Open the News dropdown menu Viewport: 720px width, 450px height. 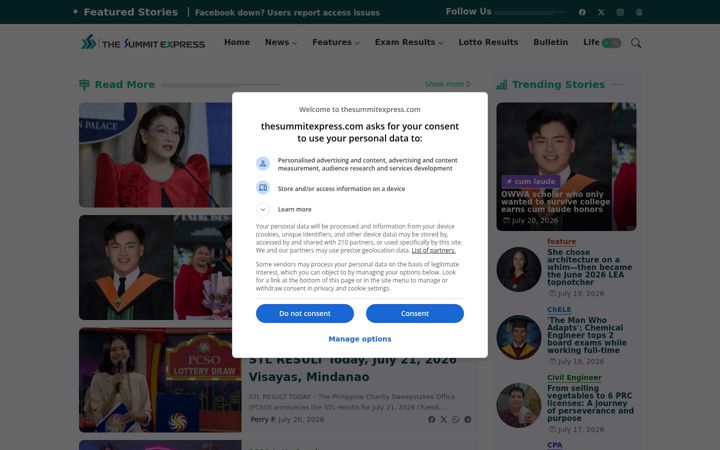click(x=281, y=42)
